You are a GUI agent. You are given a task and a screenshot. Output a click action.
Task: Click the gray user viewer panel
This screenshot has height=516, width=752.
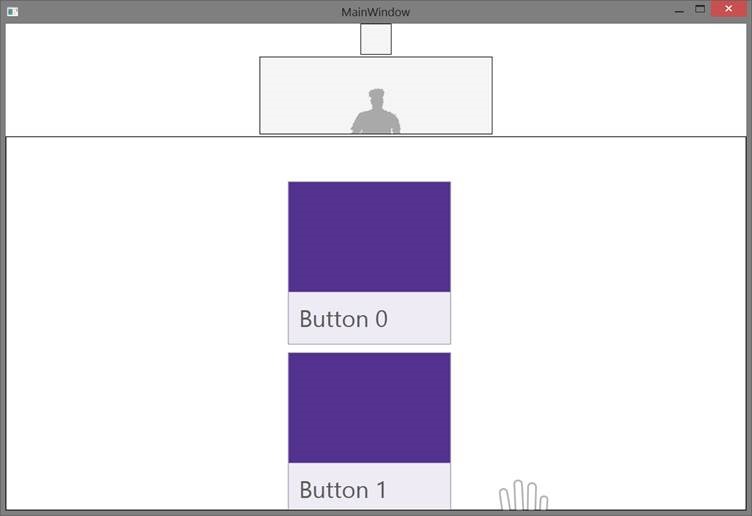[x=300, y=95]
